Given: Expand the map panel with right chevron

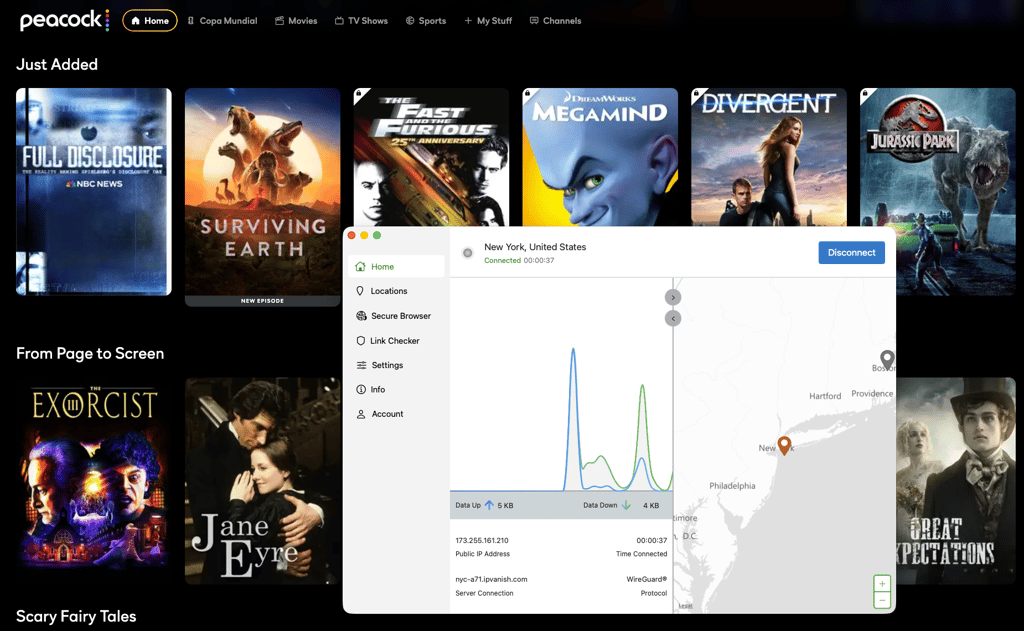Looking at the screenshot, I should point(673,298).
